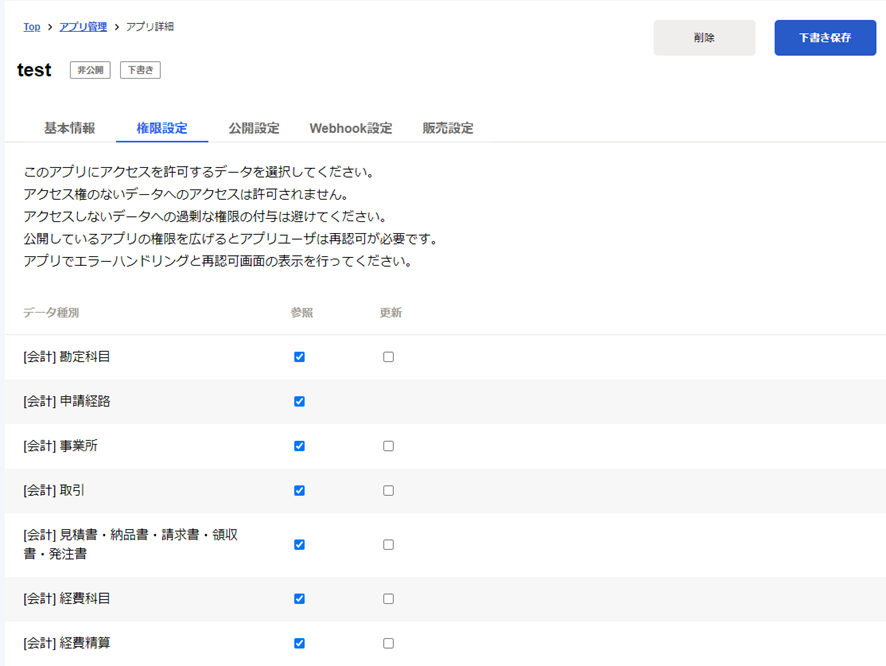Open the 販売設定 tab
Image resolution: width=886 pixels, height=666 pixels.
point(448,128)
